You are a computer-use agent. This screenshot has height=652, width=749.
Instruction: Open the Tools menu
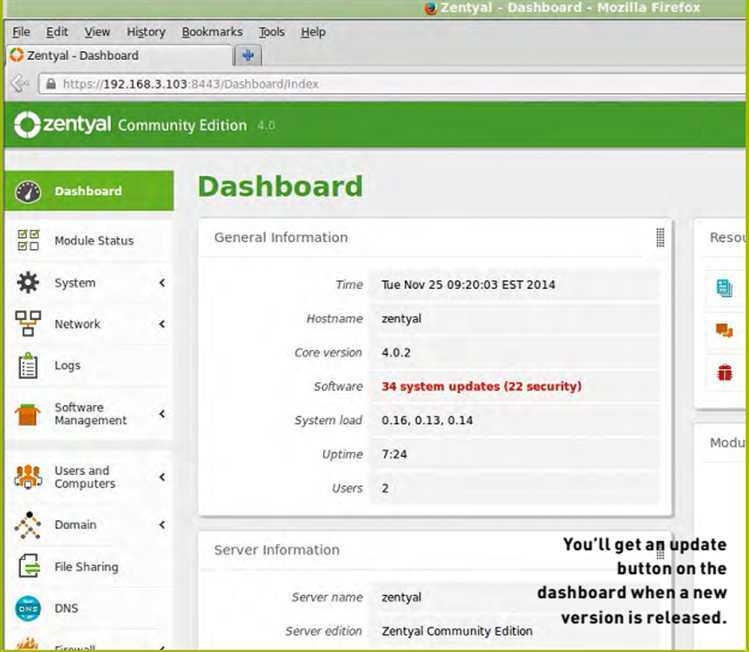(272, 32)
